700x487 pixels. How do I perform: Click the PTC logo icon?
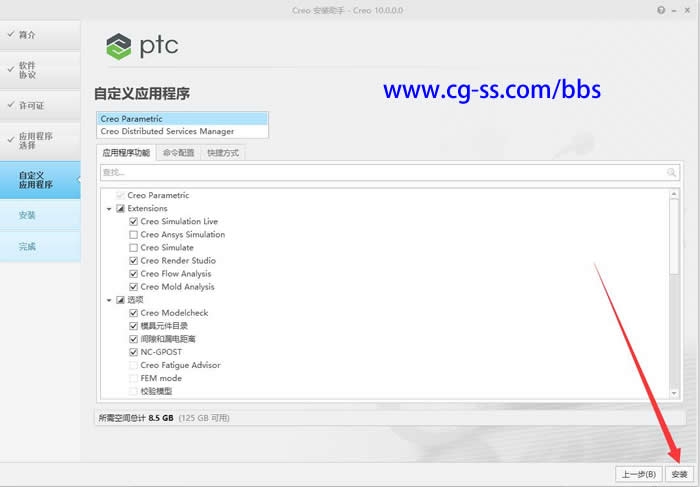(119, 46)
